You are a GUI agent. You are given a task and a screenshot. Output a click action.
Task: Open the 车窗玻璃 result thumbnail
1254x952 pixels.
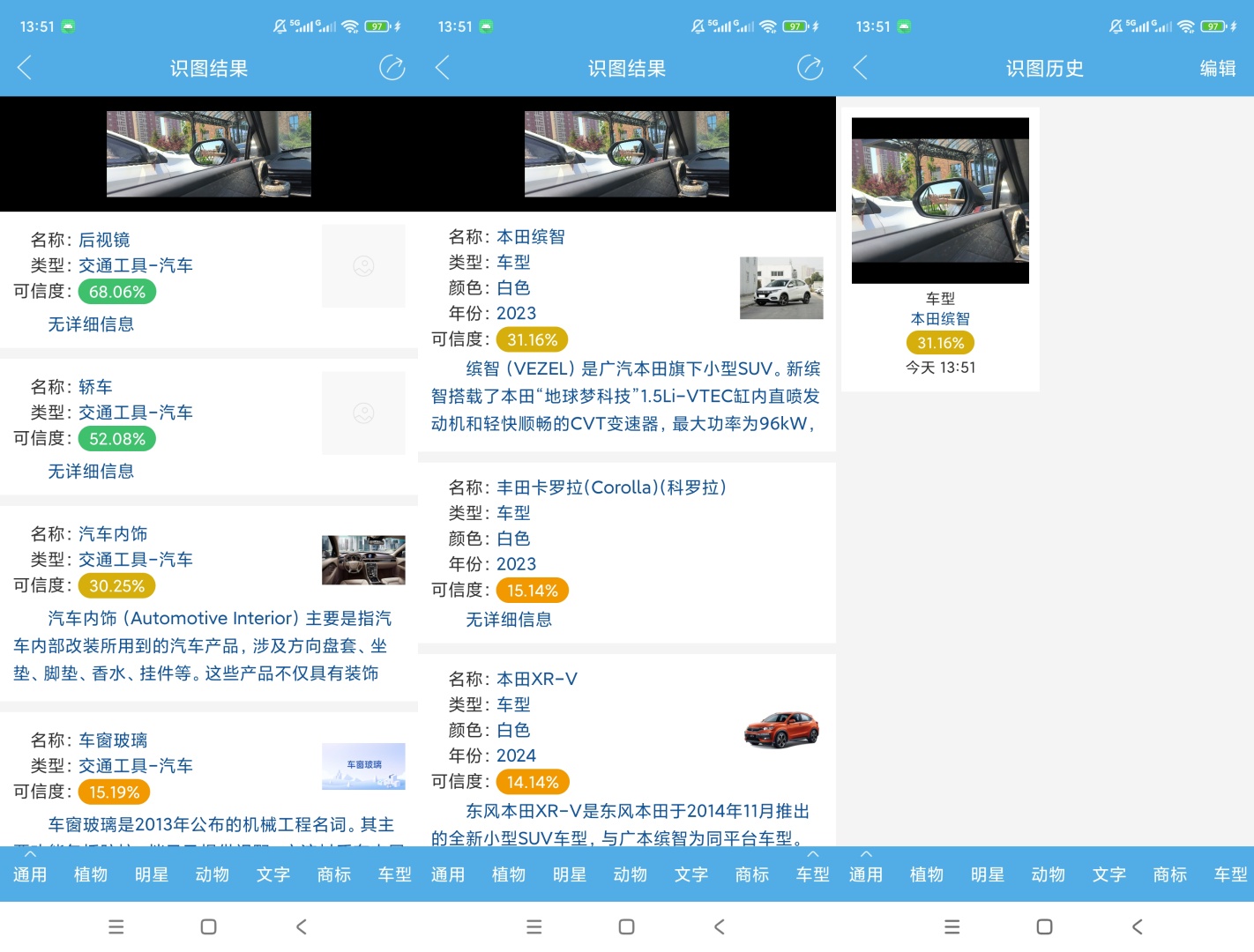(x=363, y=766)
